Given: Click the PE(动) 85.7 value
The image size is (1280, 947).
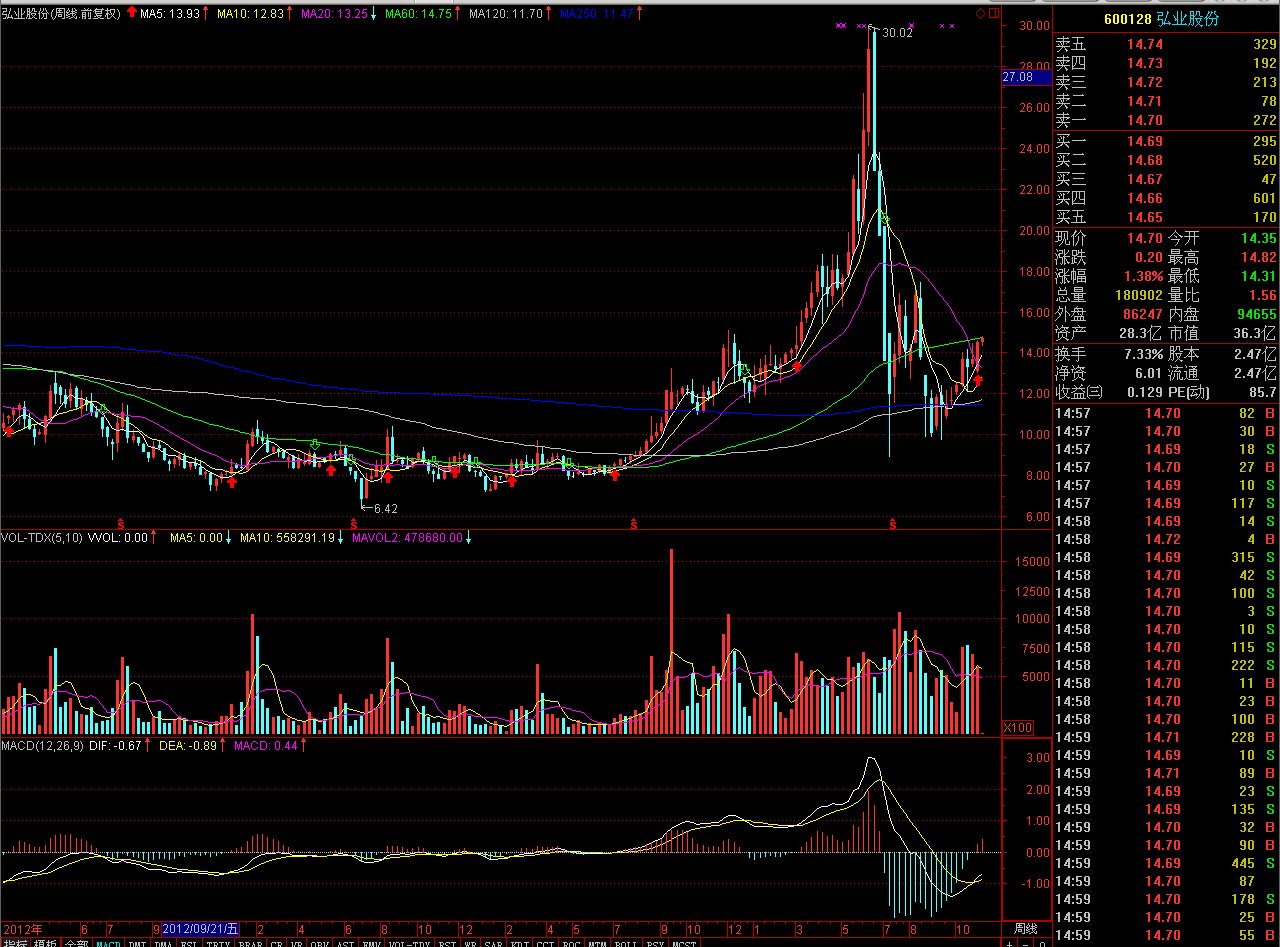Looking at the screenshot, I should pos(1263,392).
